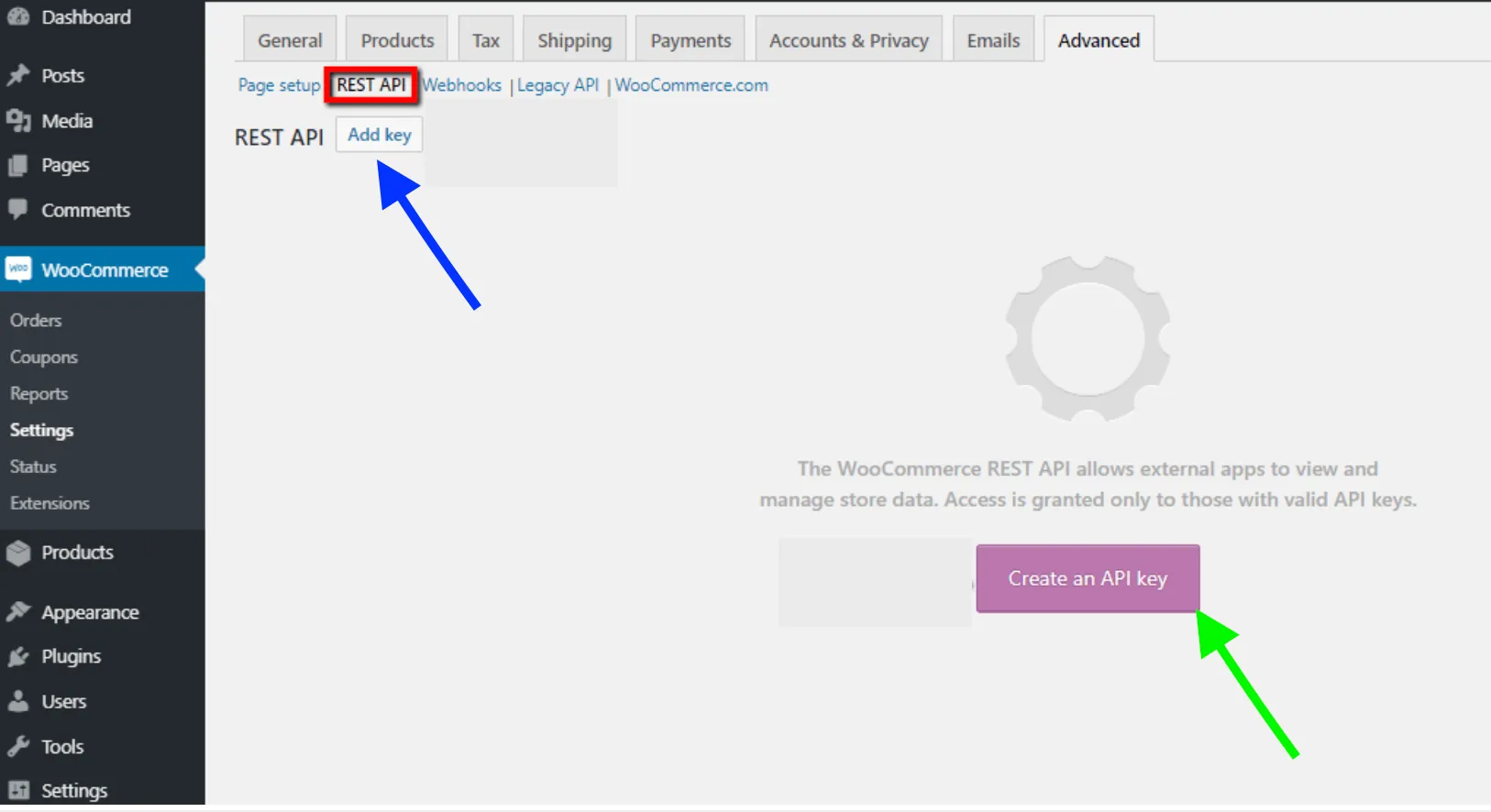The height and width of the screenshot is (812, 1491).
Task: Open the Tools menu
Action: (x=62, y=746)
